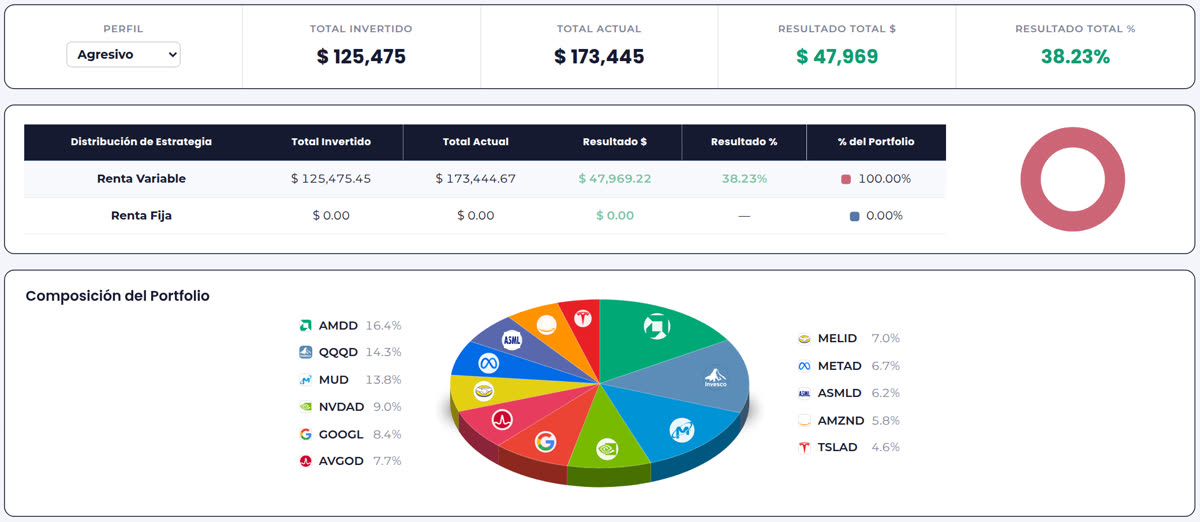Click the $ 125,475.45 table cell
1200x522 pixels.
(x=331, y=179)
